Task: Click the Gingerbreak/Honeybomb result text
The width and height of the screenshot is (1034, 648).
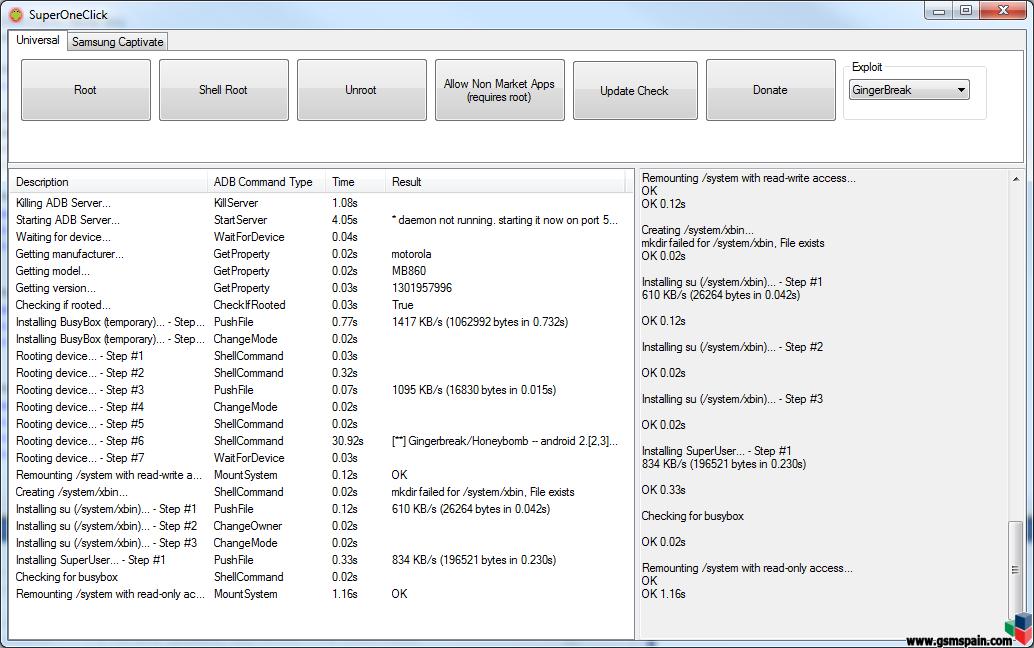Action: tap(504, 441)
